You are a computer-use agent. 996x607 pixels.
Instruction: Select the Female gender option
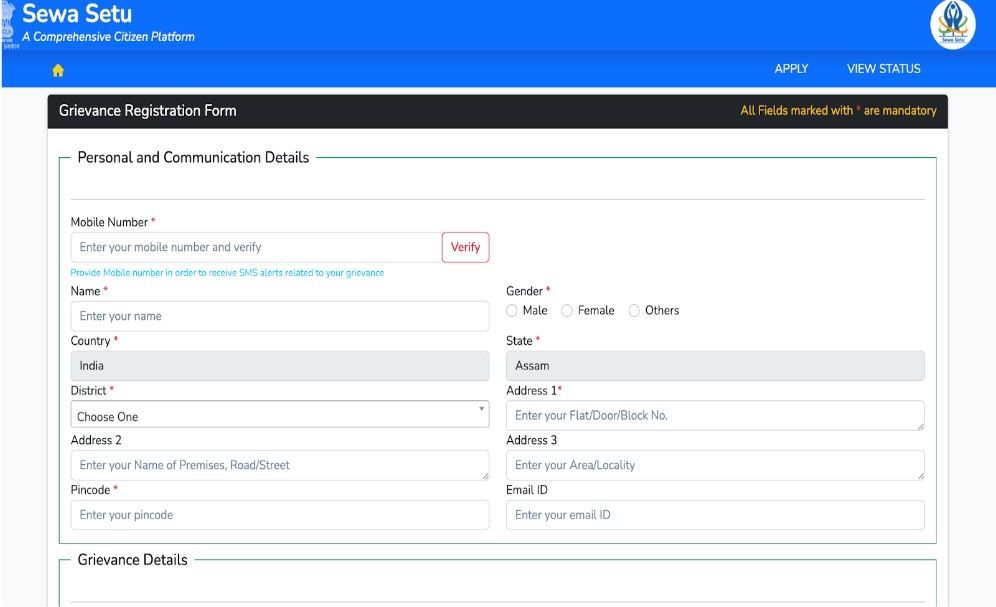[x=567, y=311]
